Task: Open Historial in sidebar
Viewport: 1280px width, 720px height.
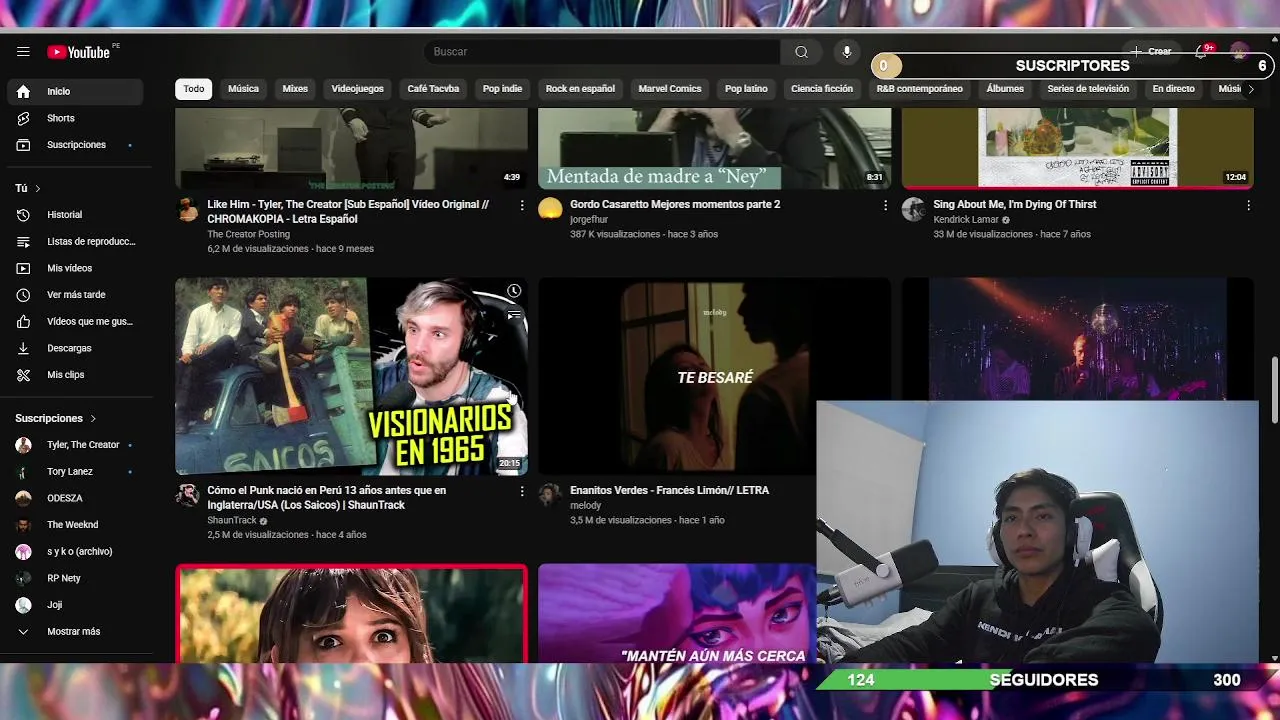Action: [x=75, y=215]
